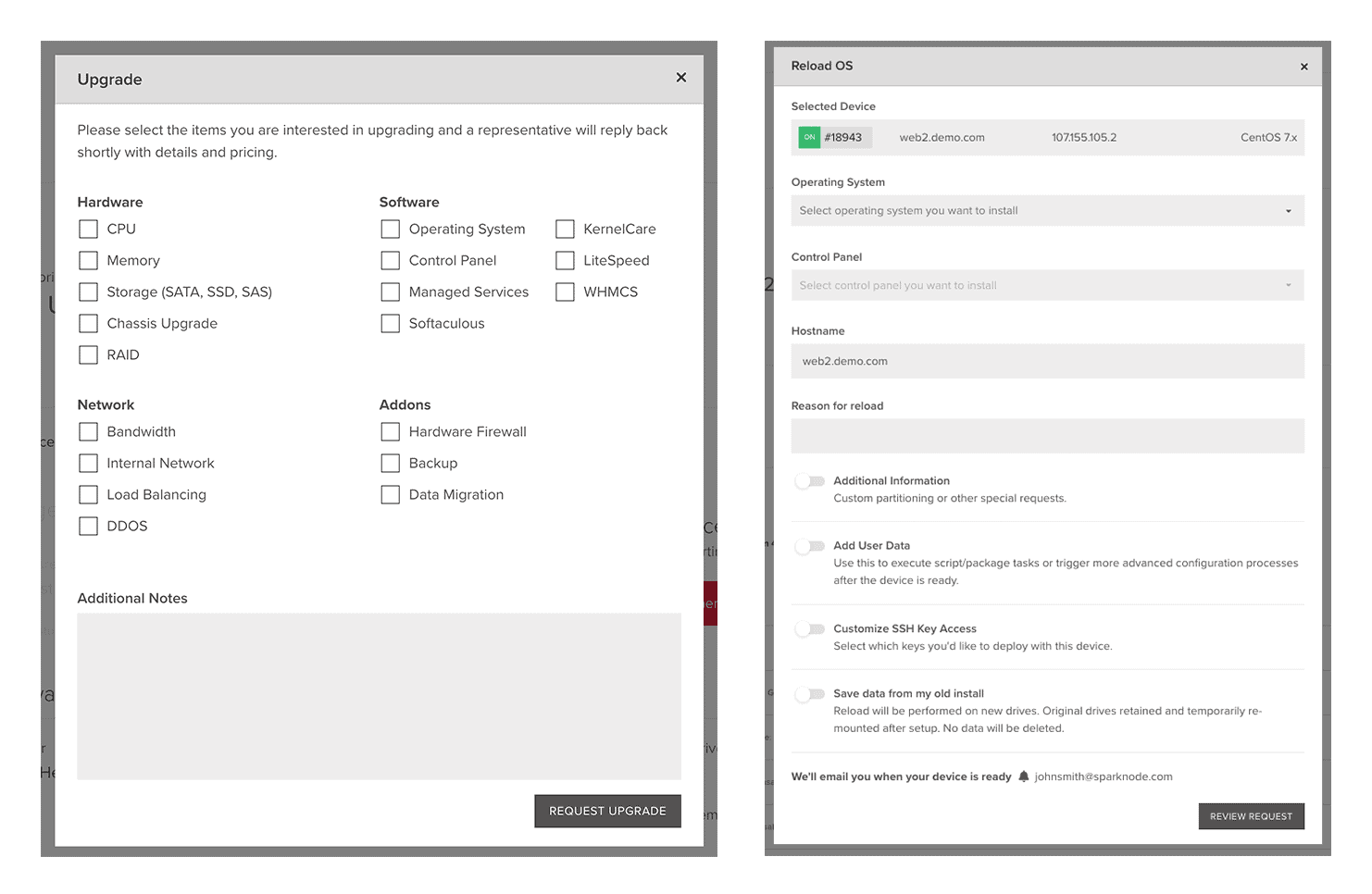Close the Reload OS dialog
The width and height of the screenshot is (1372, 894).
coord(1303,67)
